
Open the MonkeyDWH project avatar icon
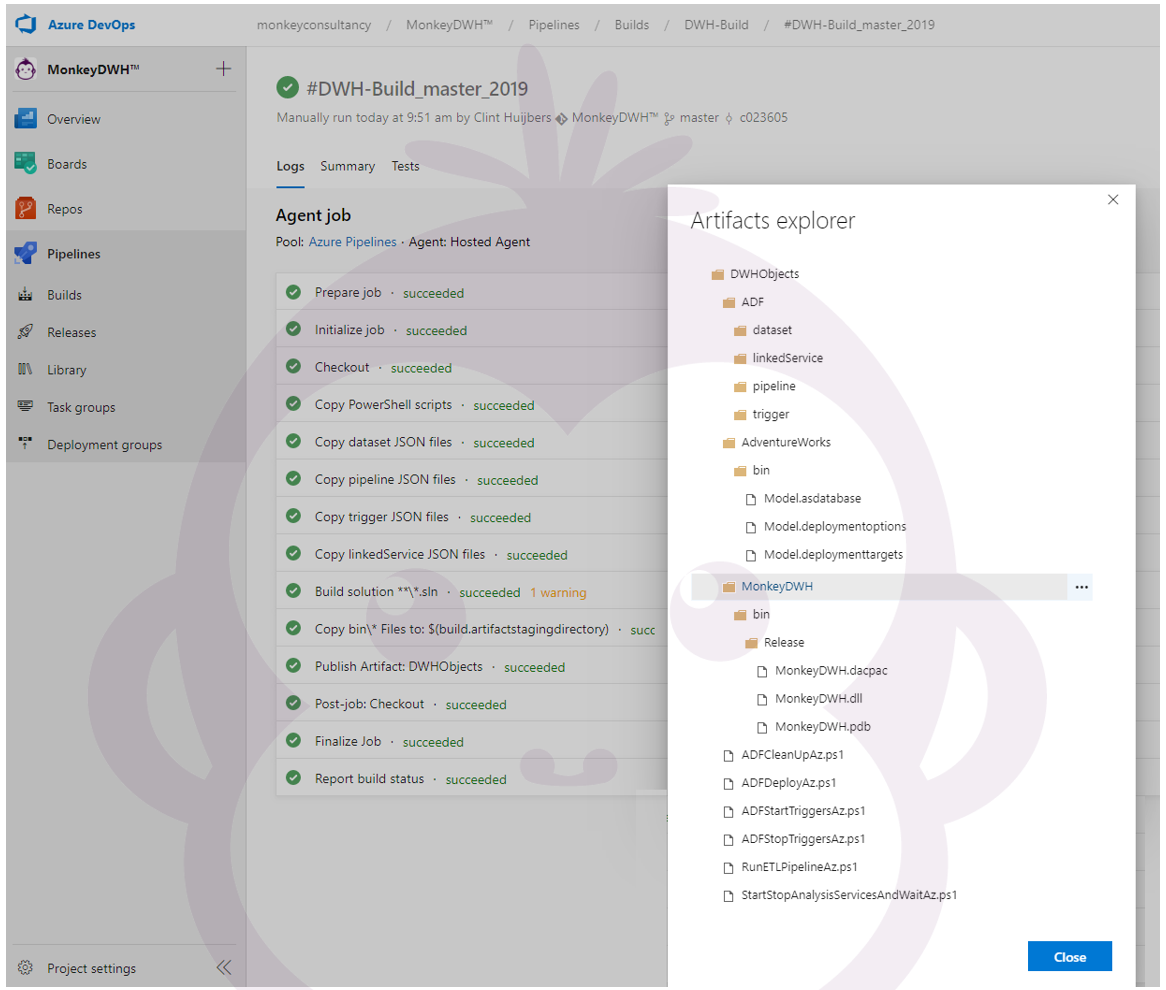pyautogui.click(x=26, y=69)
